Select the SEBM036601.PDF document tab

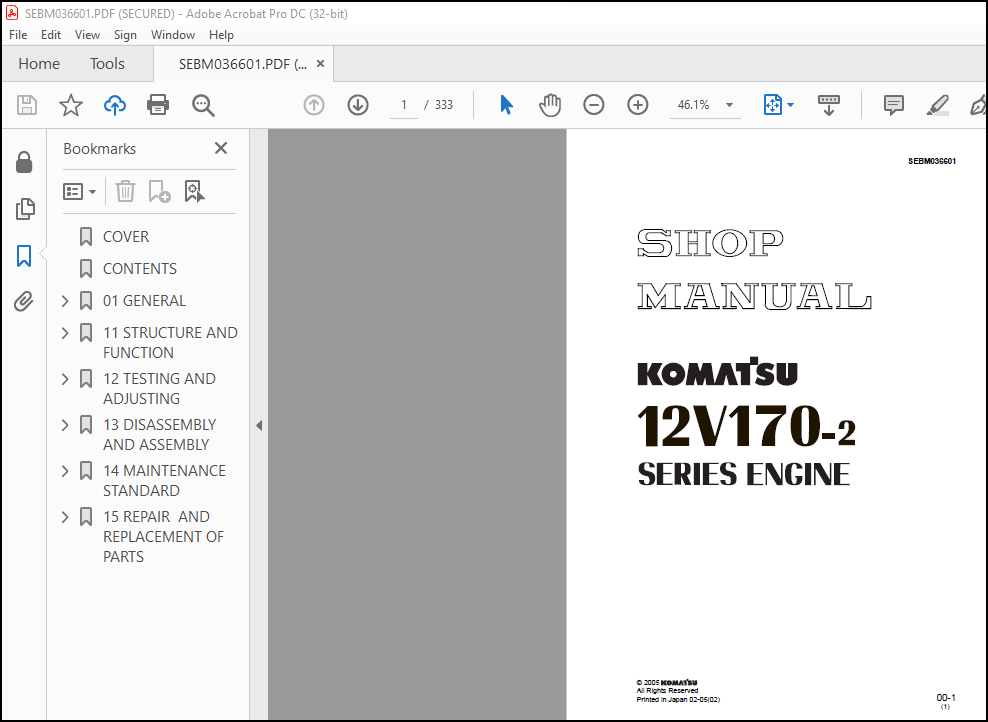(243, 64)
